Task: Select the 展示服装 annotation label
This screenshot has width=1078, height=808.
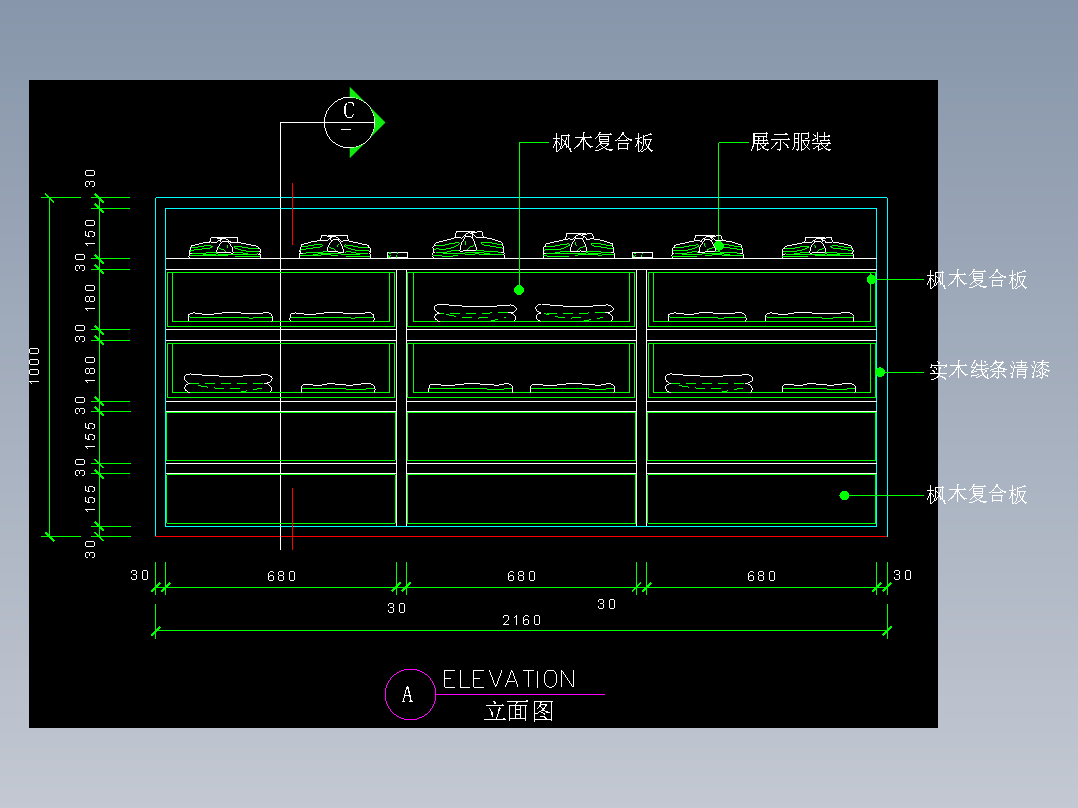Action: pos(791,142)
